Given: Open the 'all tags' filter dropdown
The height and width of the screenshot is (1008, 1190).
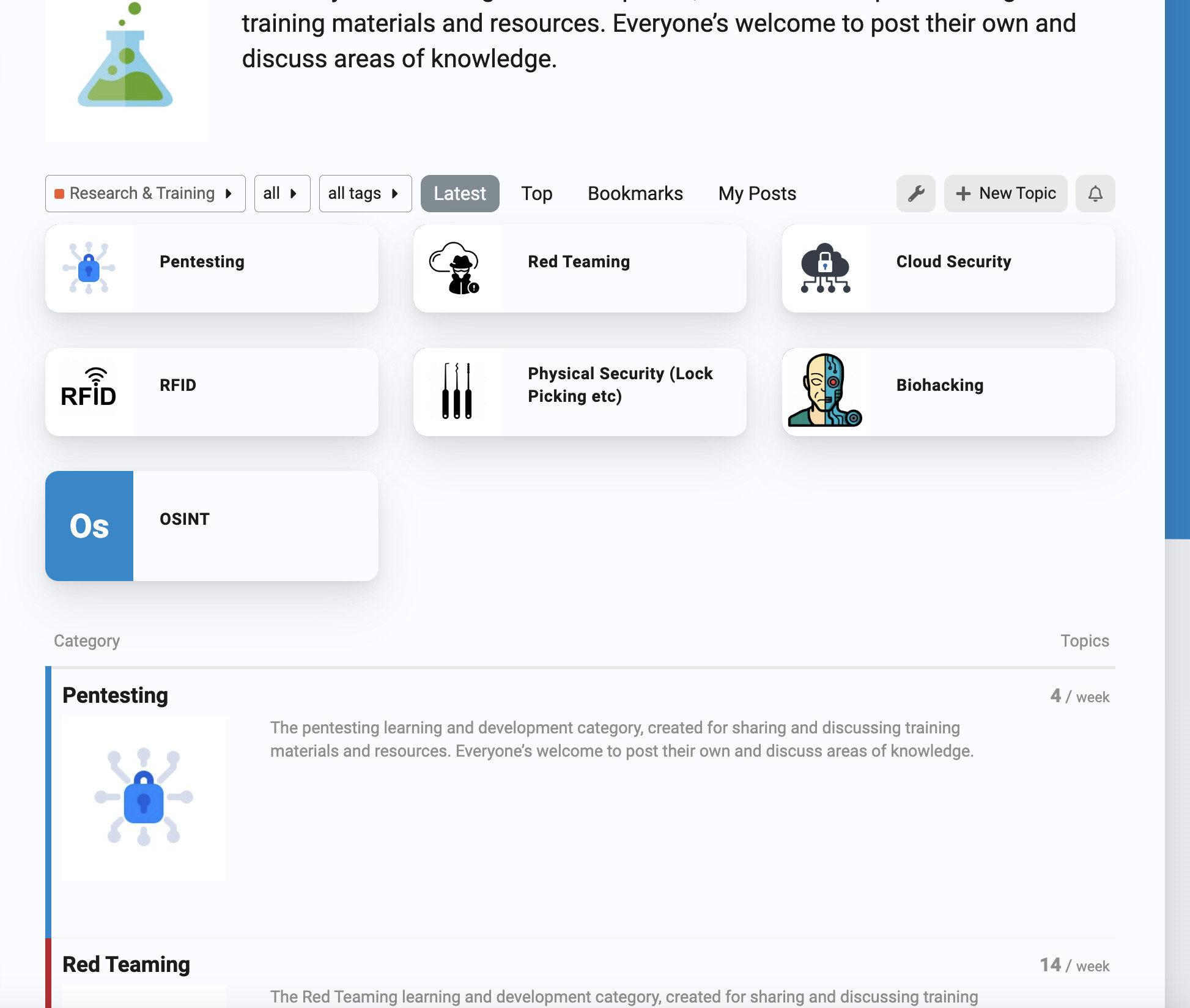Looking at the screenshot, I should click(x=364, y=193).
